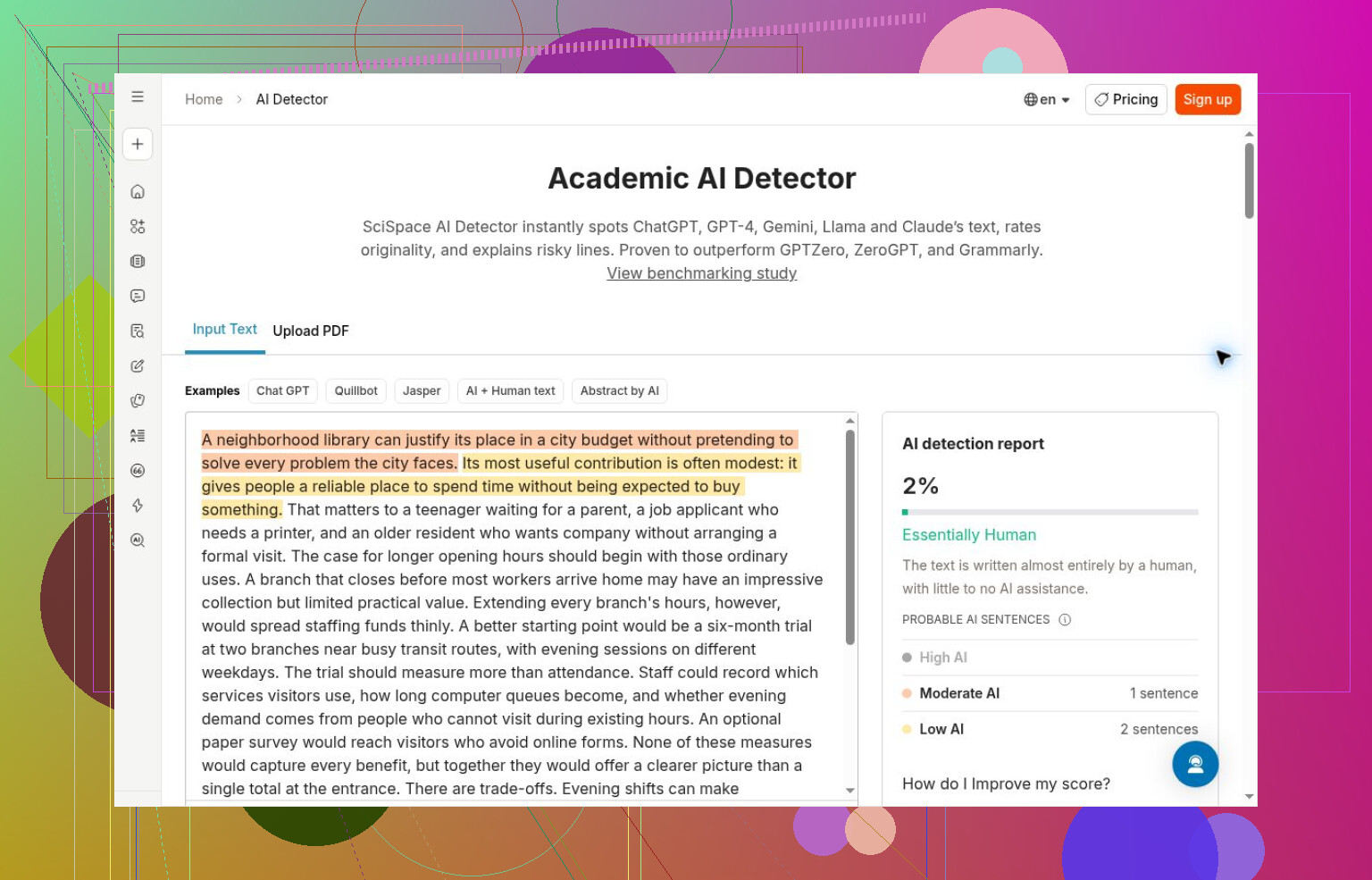Go to the home icon in the sidebar

[138, 191]
